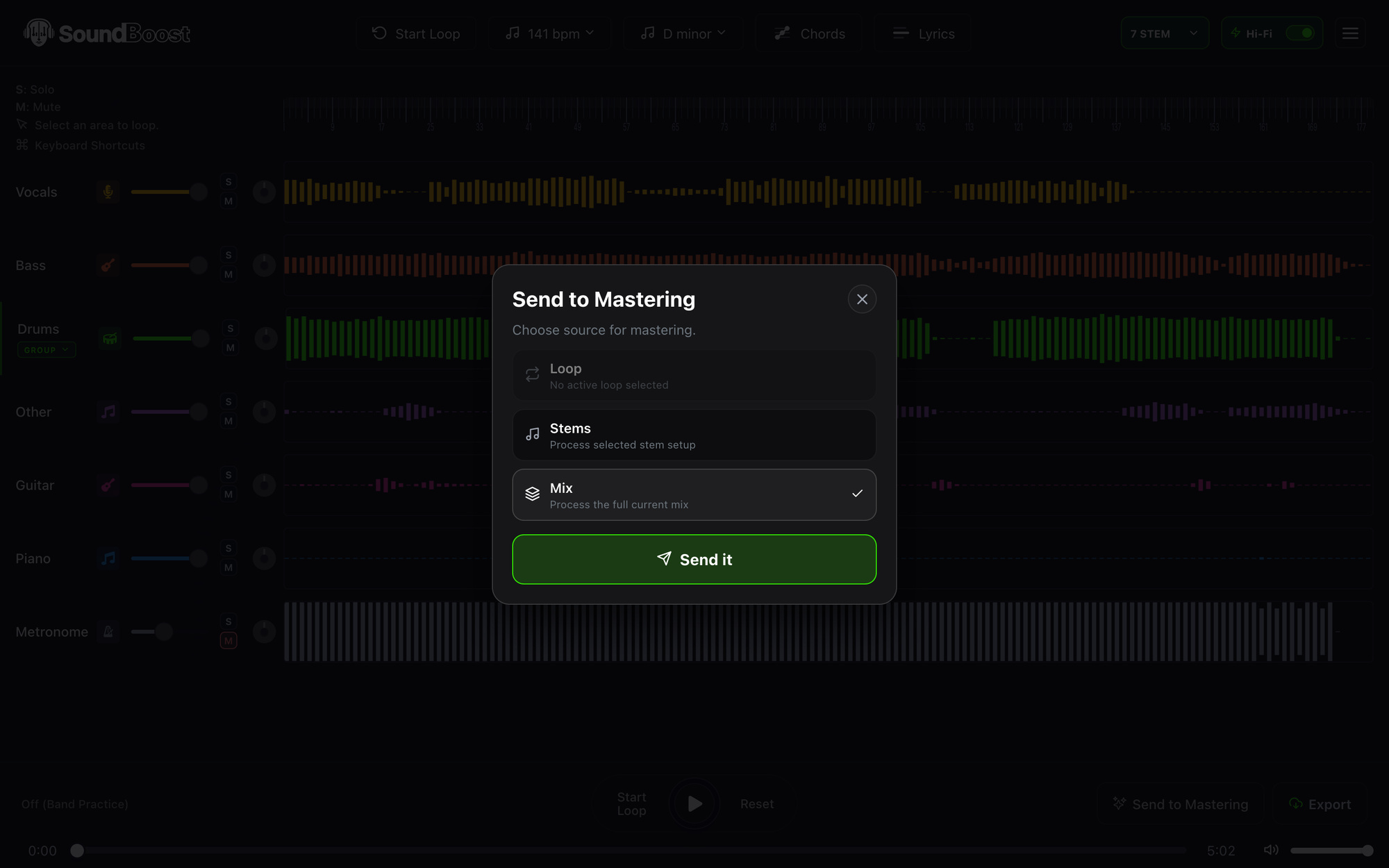Click Keyboard Shortcuts link
Image resolution: width=1389 pixels, height=868 pixels.
[x=81, y=145]
